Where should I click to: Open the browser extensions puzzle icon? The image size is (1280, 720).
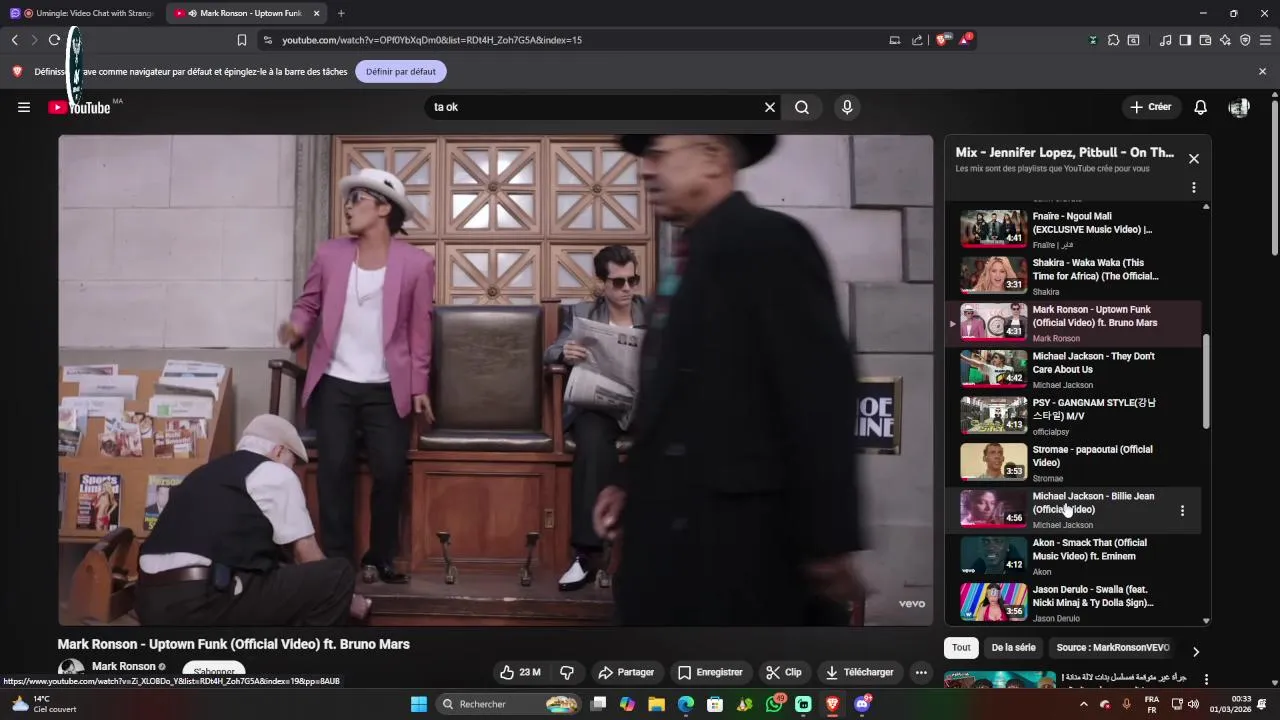[1113, 40]
